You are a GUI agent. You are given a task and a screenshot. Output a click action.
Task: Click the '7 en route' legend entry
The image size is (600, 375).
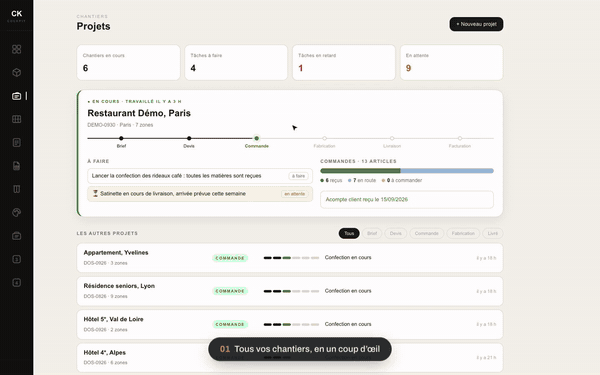click(362, 180)
